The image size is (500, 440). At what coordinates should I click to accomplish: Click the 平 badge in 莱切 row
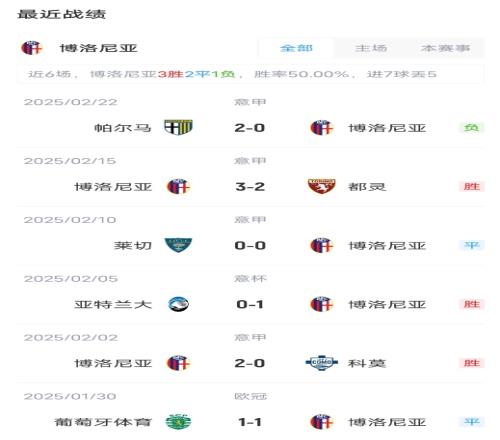coord(472,245)
